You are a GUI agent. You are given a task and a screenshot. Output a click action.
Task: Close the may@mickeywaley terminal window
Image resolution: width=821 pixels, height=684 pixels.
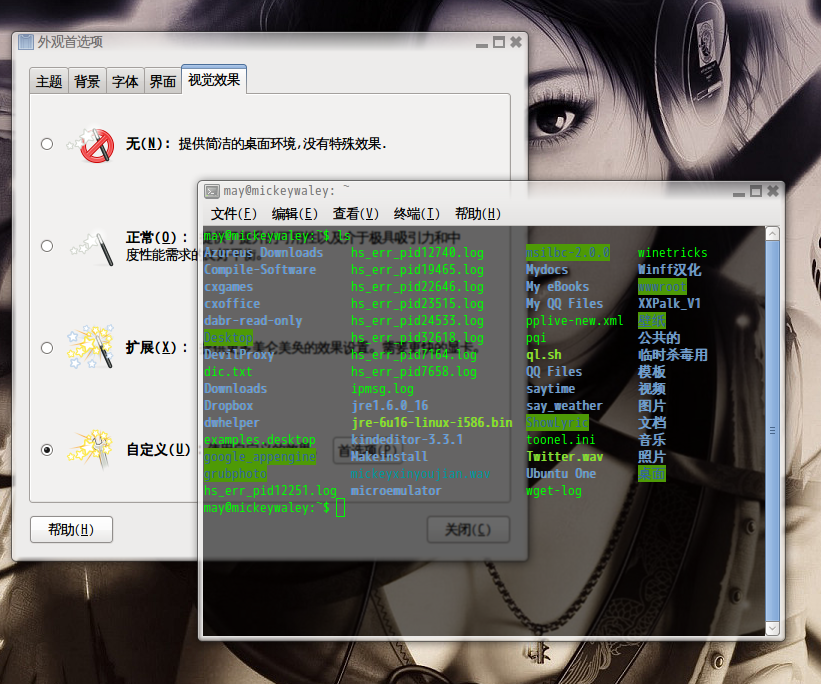(773, 191)
